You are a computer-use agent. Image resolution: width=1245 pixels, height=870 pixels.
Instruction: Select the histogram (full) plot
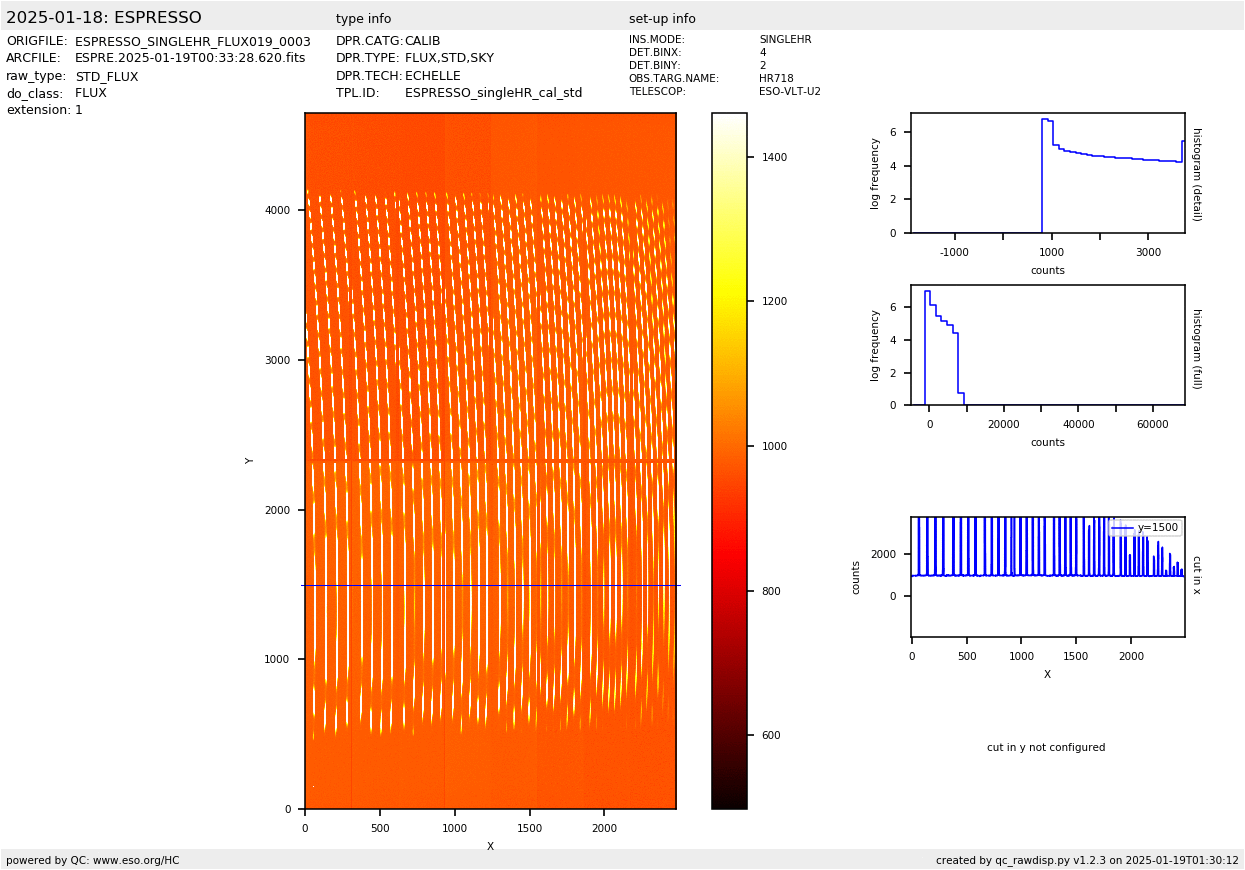coord(1047,345)
